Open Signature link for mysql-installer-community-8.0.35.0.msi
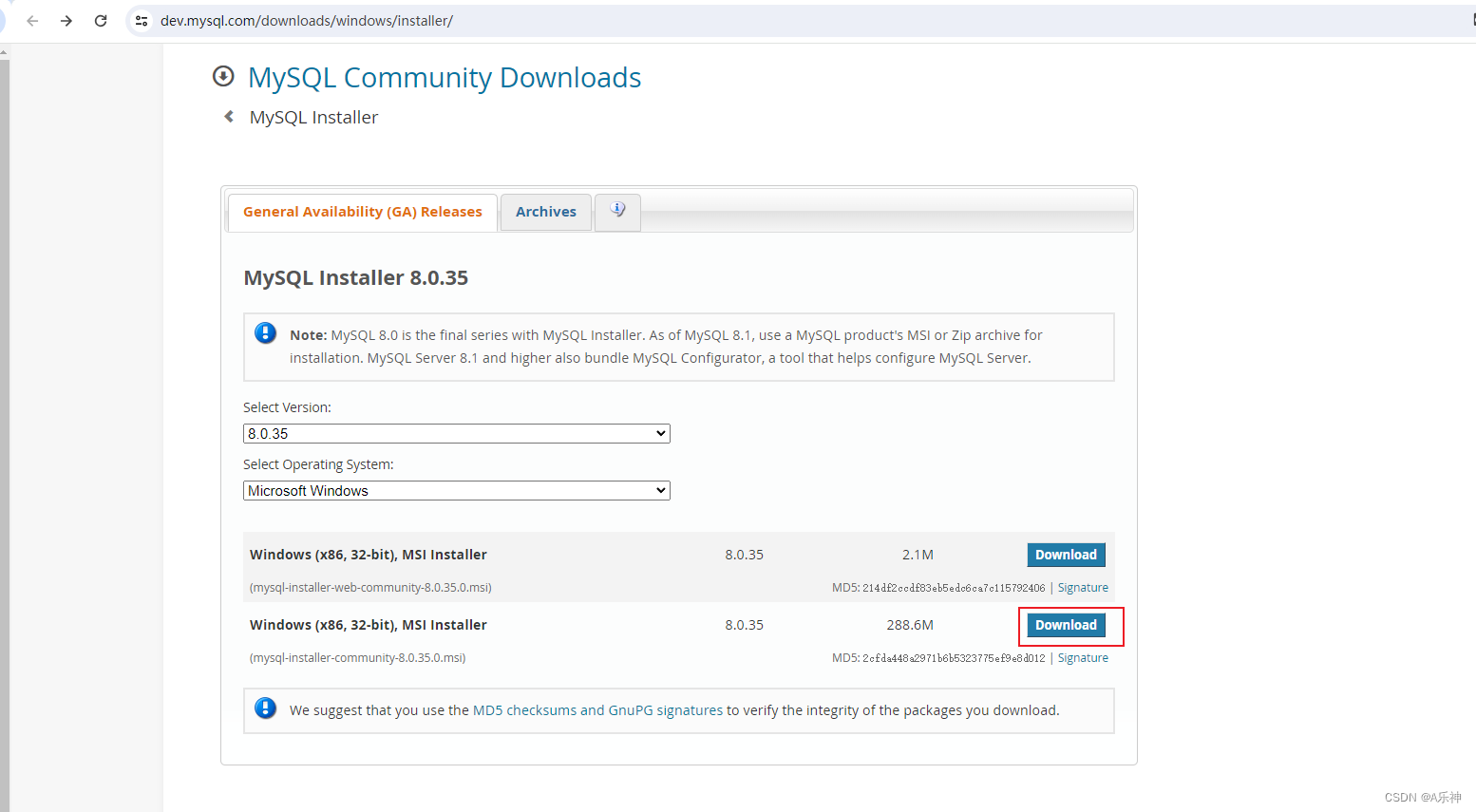The width and height of the screenshot is (1476, 812). [x=1083, y=658]
